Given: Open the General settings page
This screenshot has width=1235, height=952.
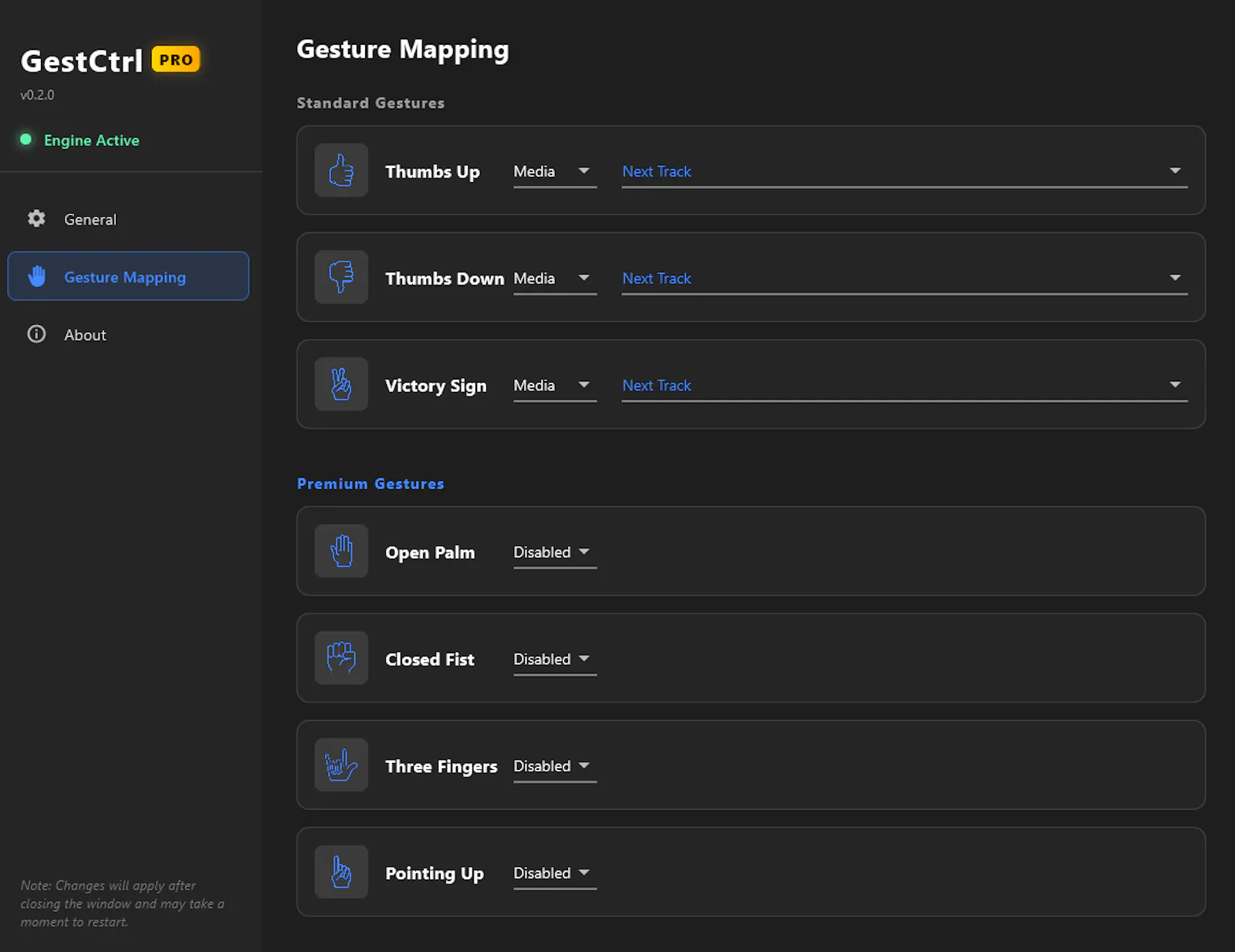Looking at the screenshot, I should 128,219.
